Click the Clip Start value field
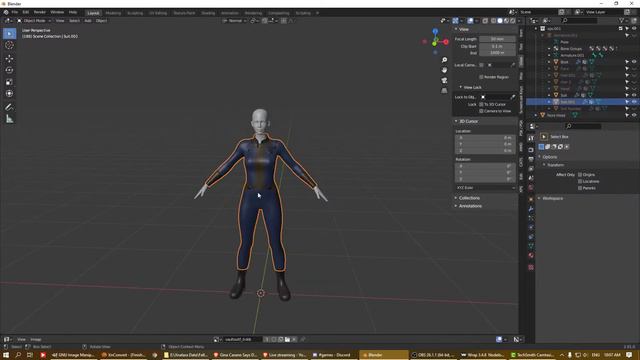640x360 pixels. (x=497, y=47)
